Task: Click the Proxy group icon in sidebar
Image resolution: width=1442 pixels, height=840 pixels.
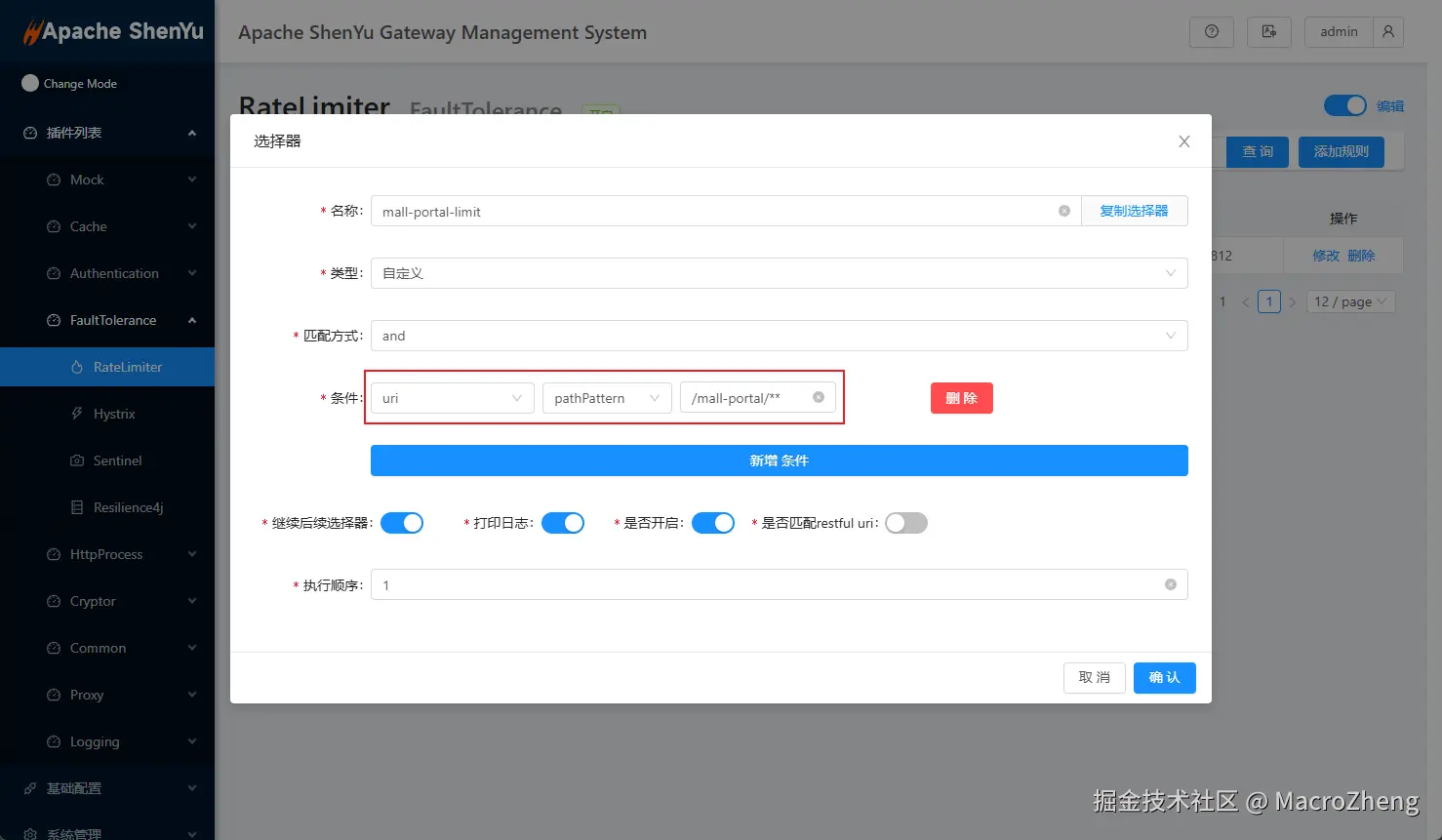Action: (54, 695)
